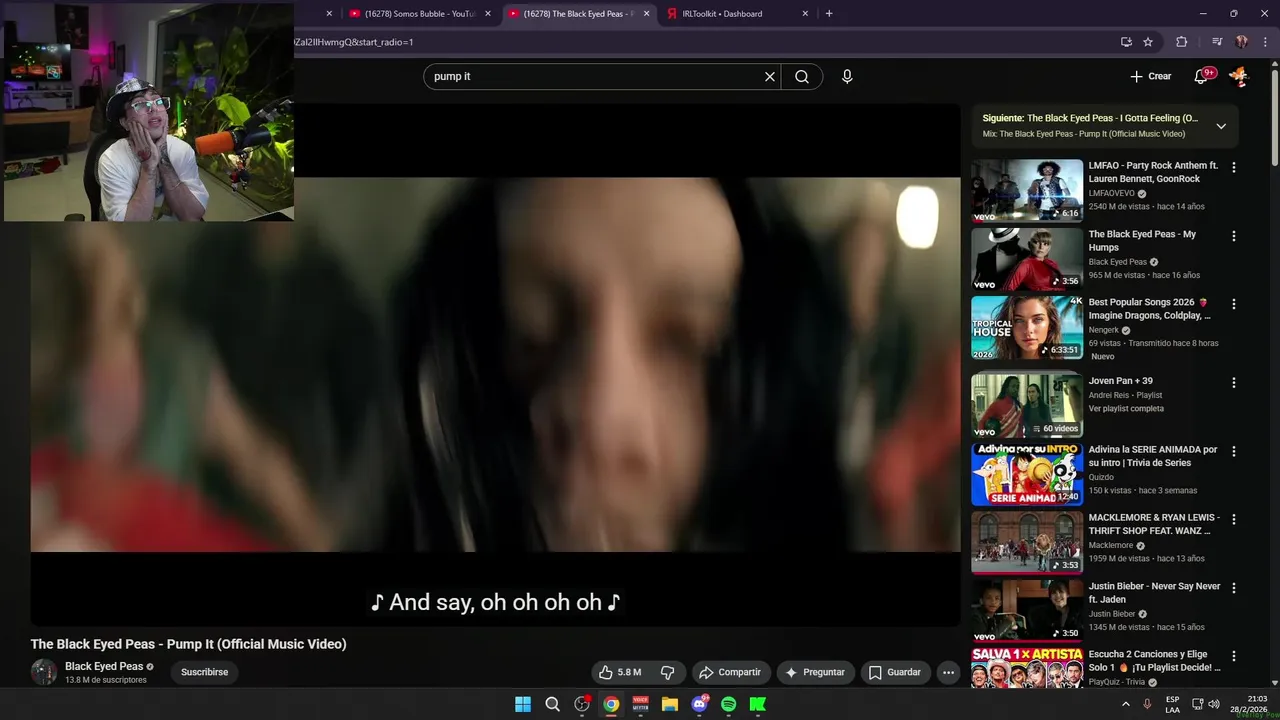The image size is (1280, 720).
Task: Click 'Ver playlist completa' link
Action: pyautogui.click(x=1126, y=408)
